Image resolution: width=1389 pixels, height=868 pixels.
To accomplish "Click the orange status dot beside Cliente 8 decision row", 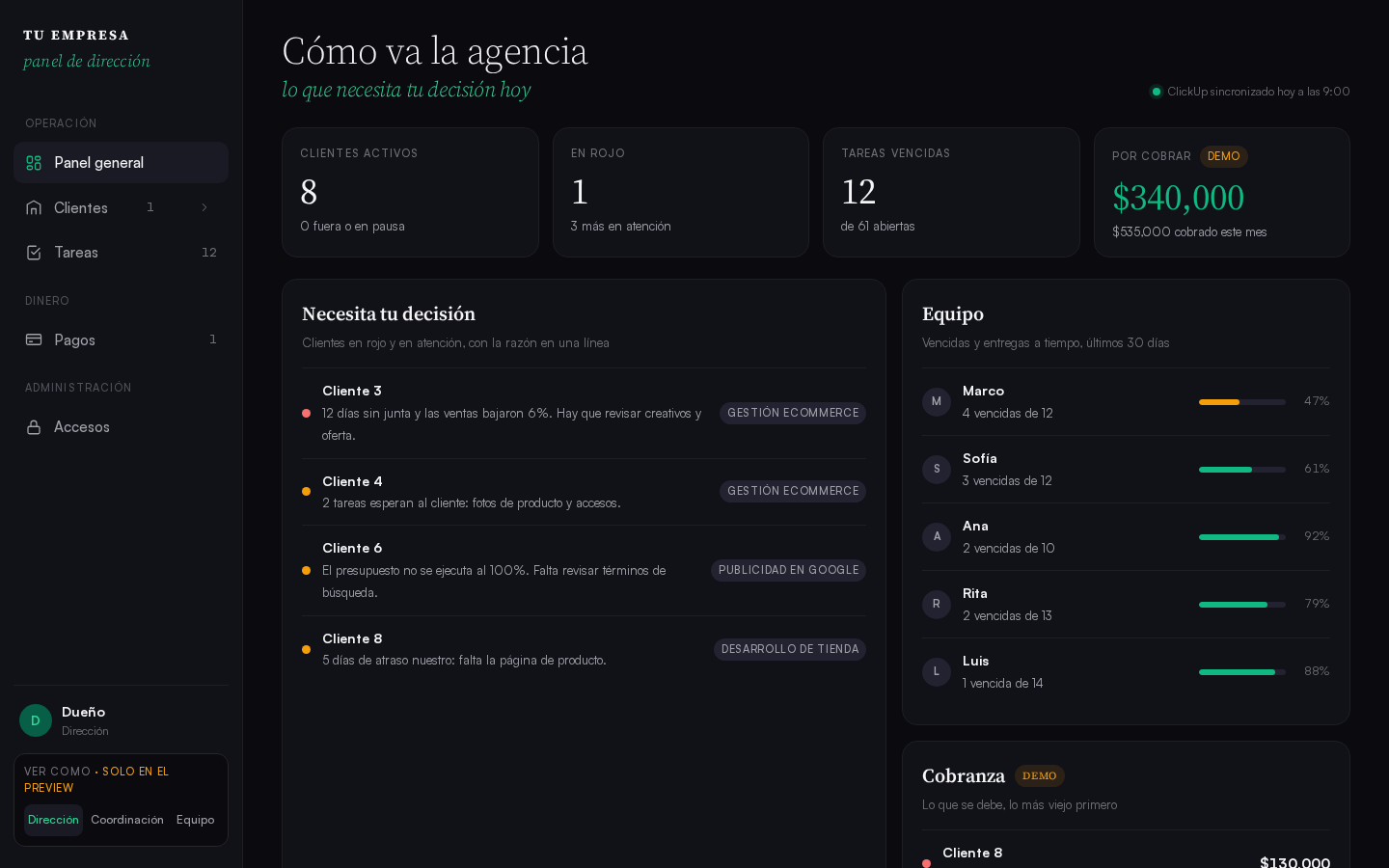I will click(306, 649).
